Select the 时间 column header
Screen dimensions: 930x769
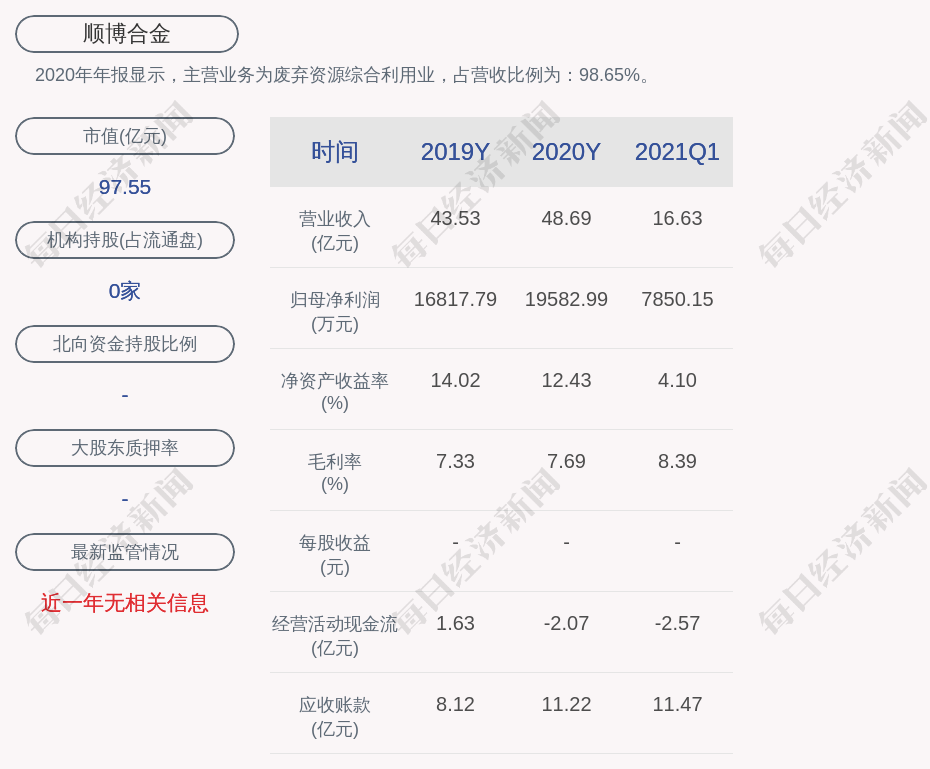(334, 152)
